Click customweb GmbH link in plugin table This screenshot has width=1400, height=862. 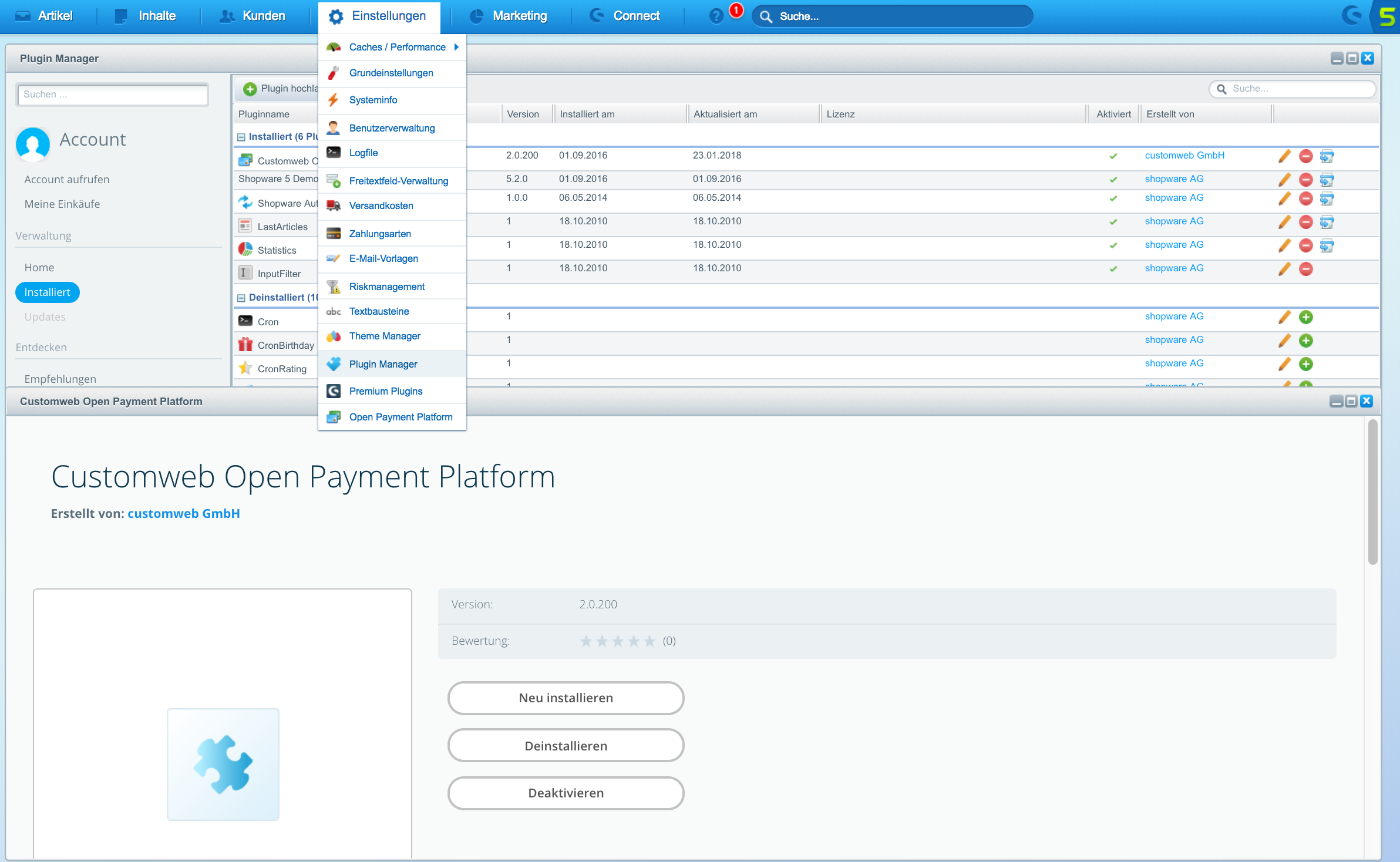click(x=1184, y=156)
